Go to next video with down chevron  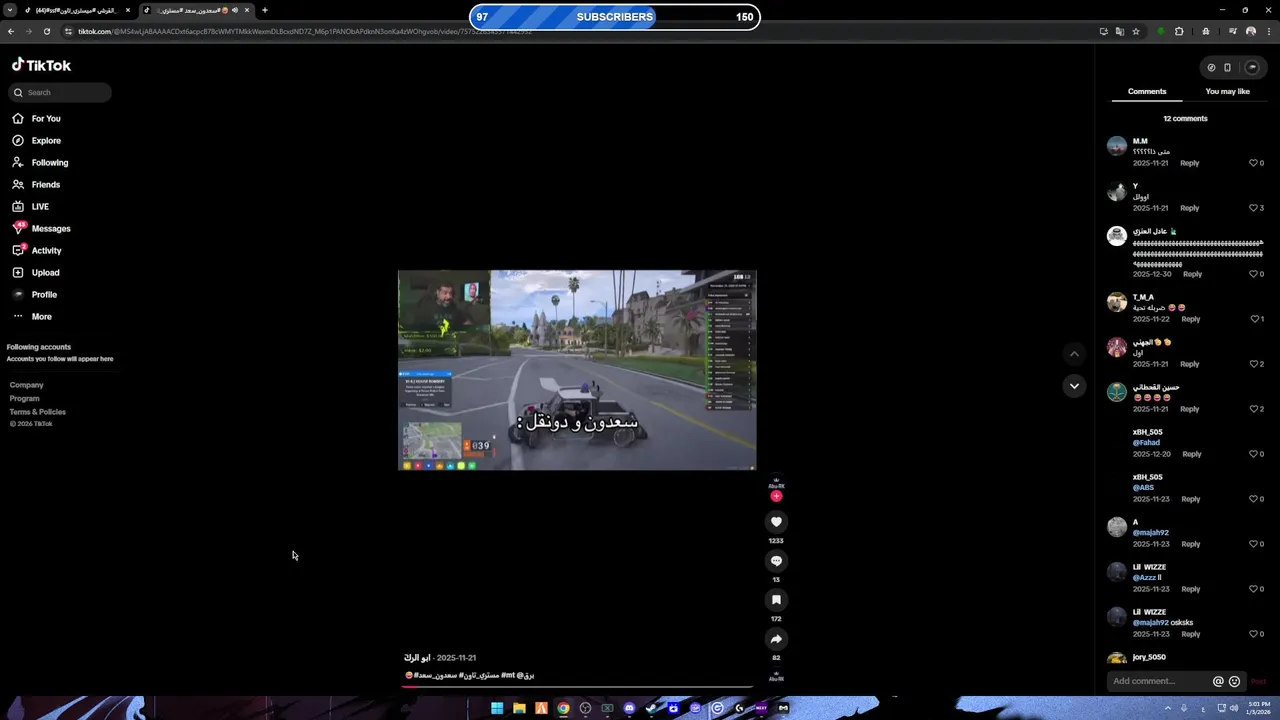tap(1074, 386)
